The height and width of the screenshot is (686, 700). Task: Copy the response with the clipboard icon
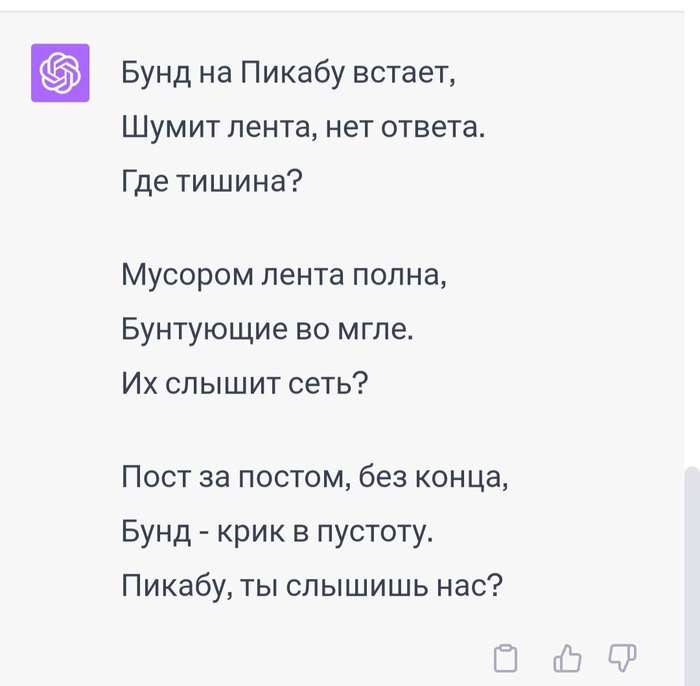(506, 657)
